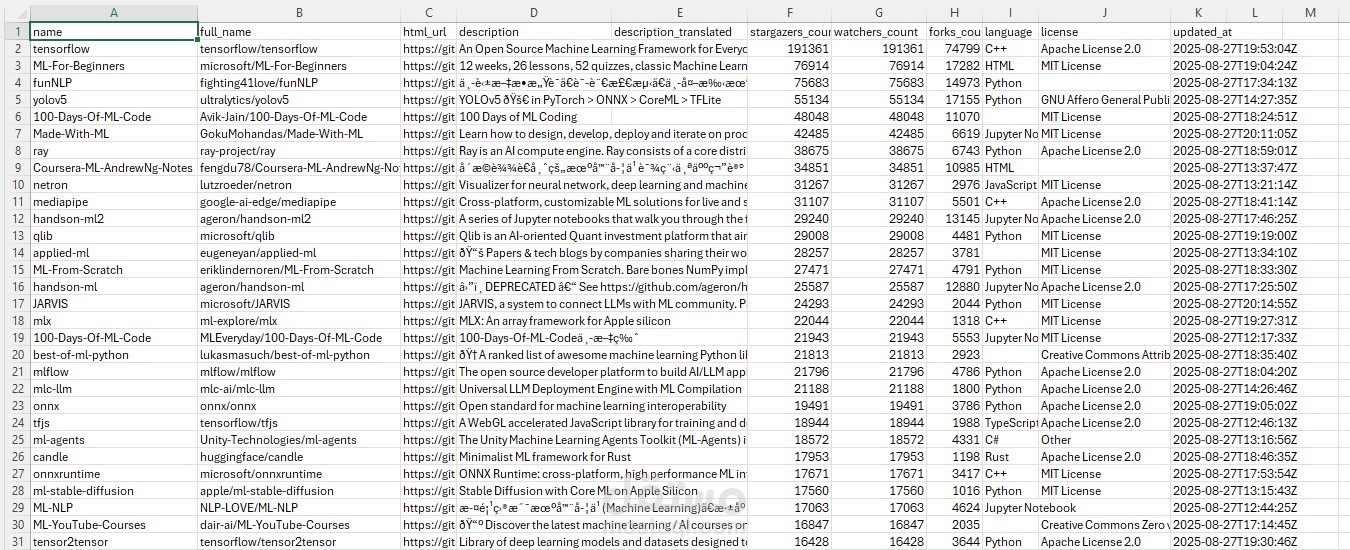This screenshot has height=550, width=1350.
Task: Select column F header
Action: point(789,12)
